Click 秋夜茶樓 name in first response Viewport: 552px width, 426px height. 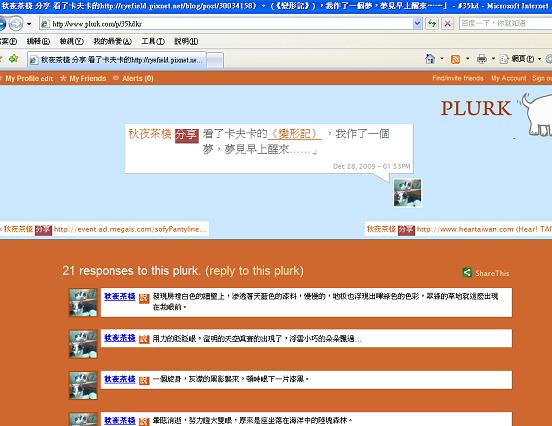[x=120, y=296]
